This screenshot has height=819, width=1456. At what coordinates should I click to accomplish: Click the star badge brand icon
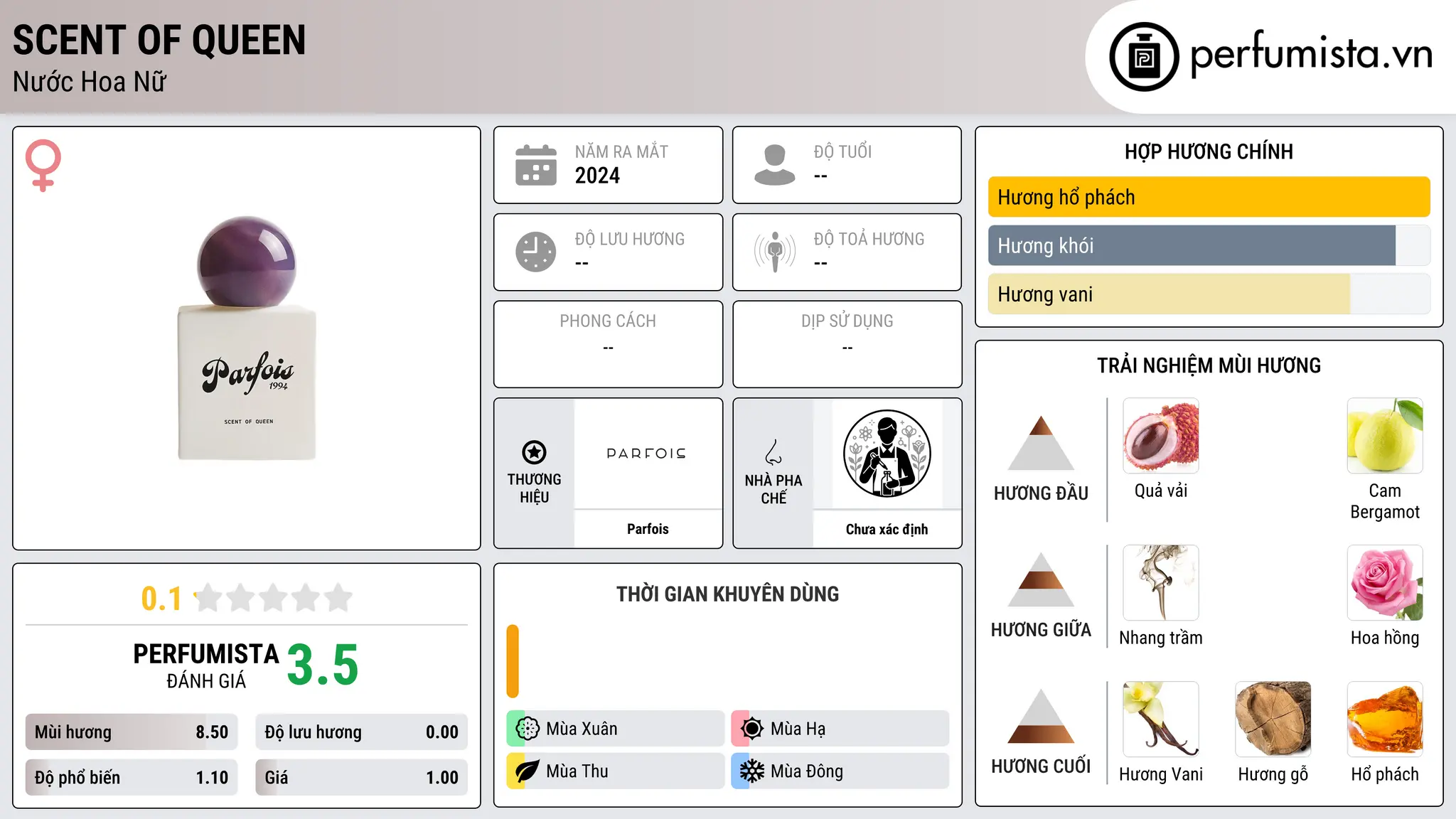pyautogui.click(x=534, y=452)
